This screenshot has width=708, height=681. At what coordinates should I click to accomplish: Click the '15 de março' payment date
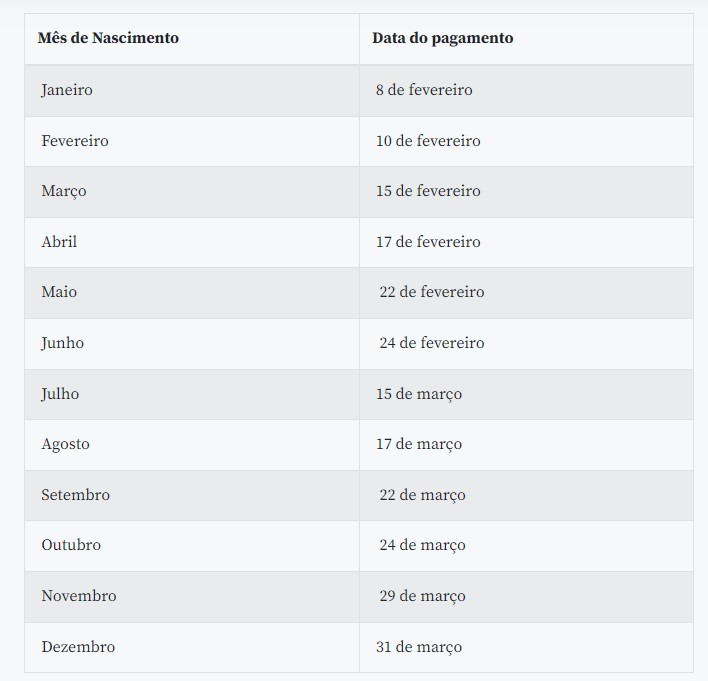coord(419,394)
